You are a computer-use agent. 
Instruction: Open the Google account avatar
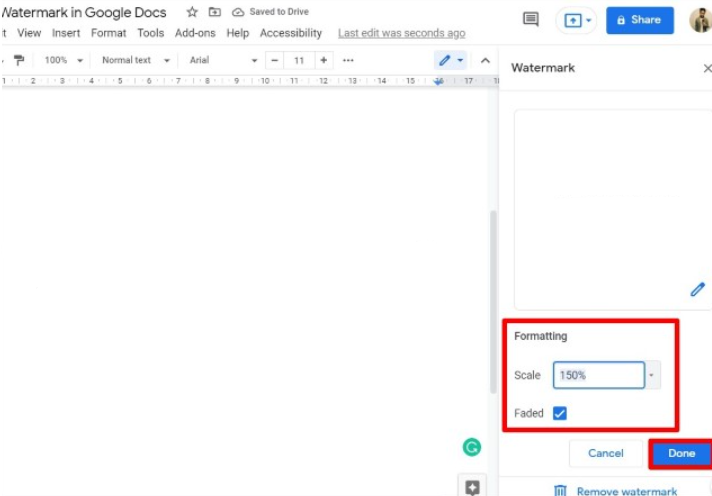pyautogui.click(x=700, y=20)
